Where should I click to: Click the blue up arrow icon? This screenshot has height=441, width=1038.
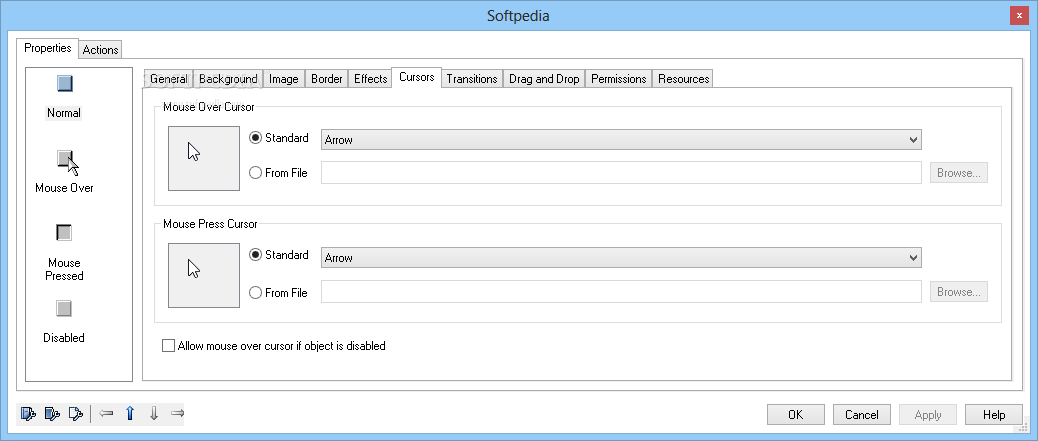(130, 414)
